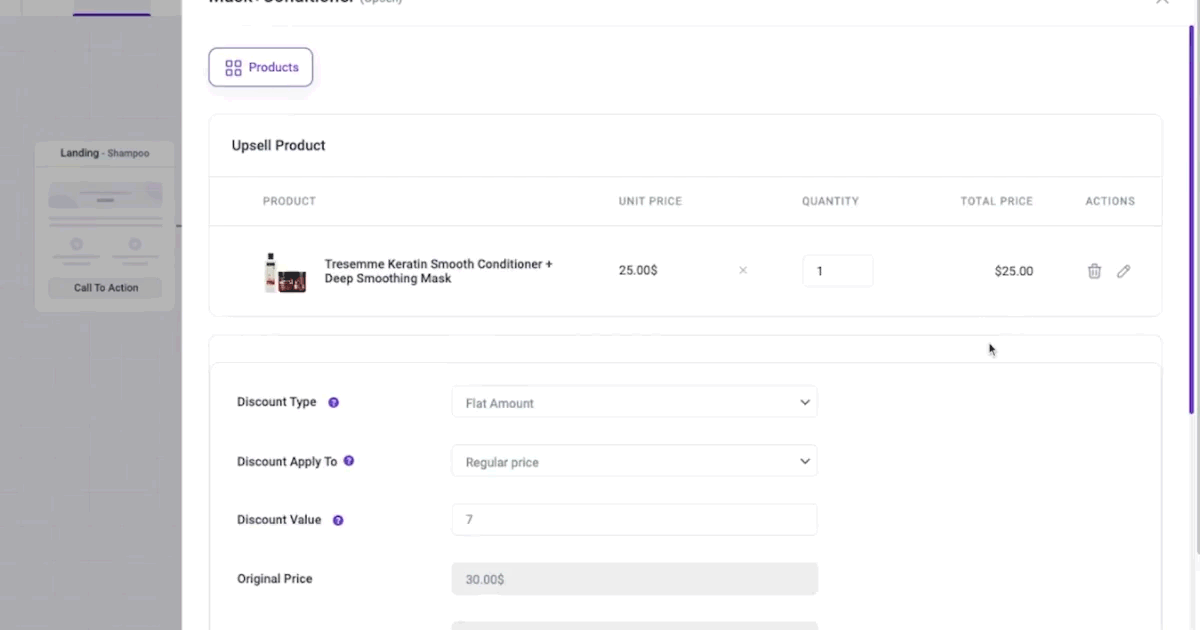
Task: Click the total price $25.00
Action: [1014, 271]
